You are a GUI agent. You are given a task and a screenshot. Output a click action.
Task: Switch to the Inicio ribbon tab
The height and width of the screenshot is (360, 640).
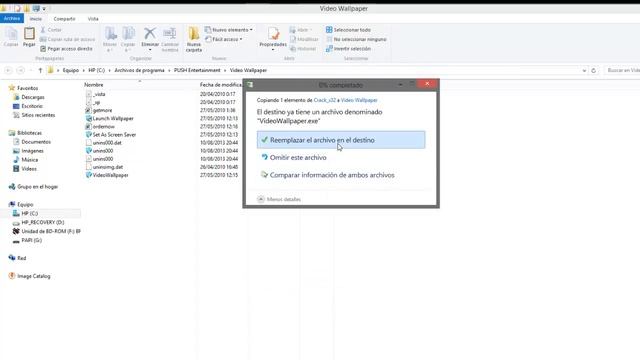tap(36, 19)
